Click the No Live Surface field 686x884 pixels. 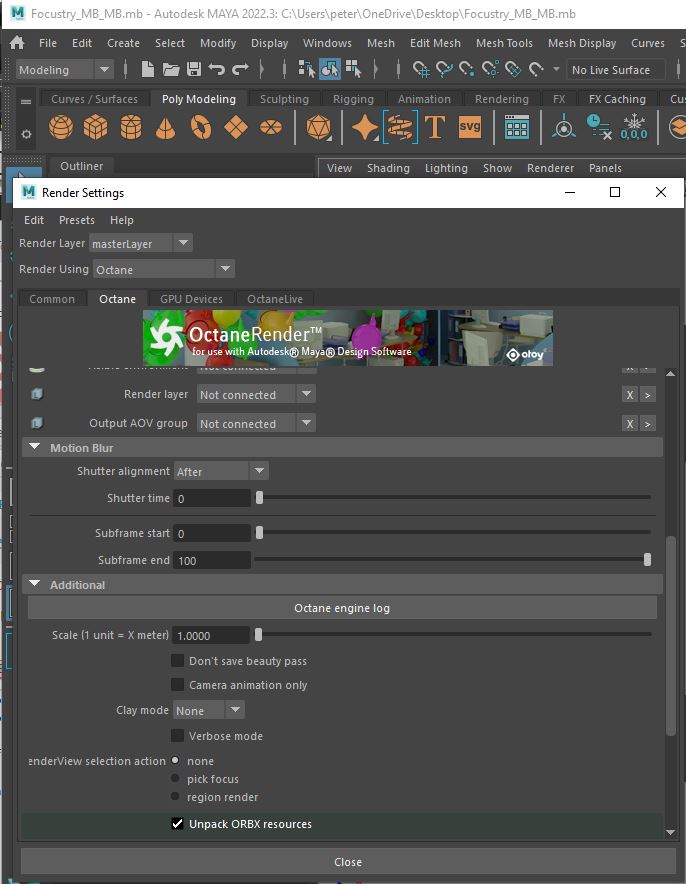[616, 70]
